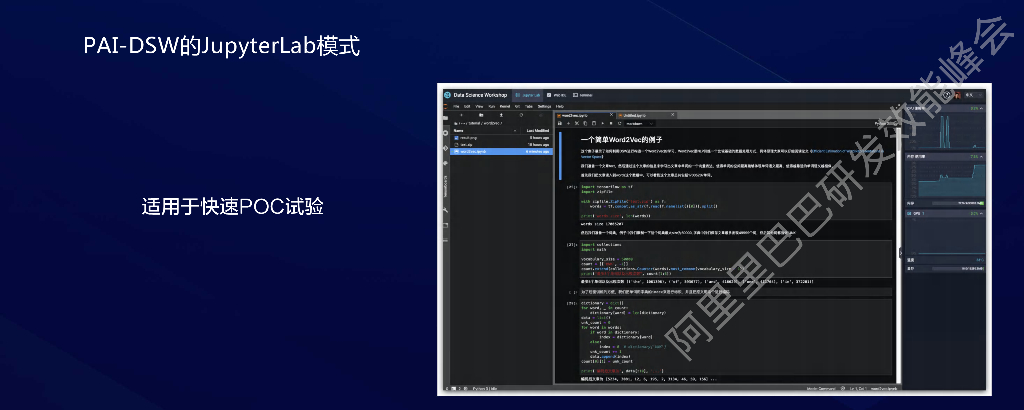Close the Untitled.ipynb notebook tab
Screen dimensions: 1024x410
(673, 114)
